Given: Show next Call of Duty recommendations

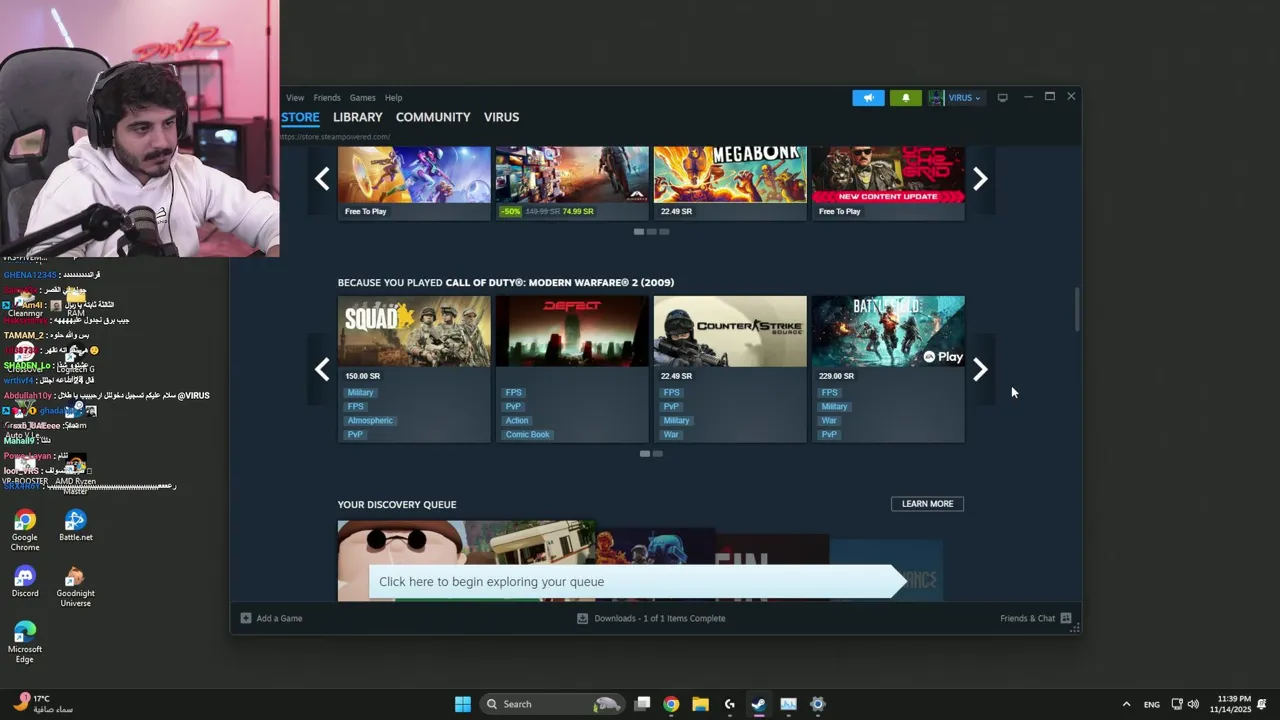Looking at the screenshot, I should point(980,369).
